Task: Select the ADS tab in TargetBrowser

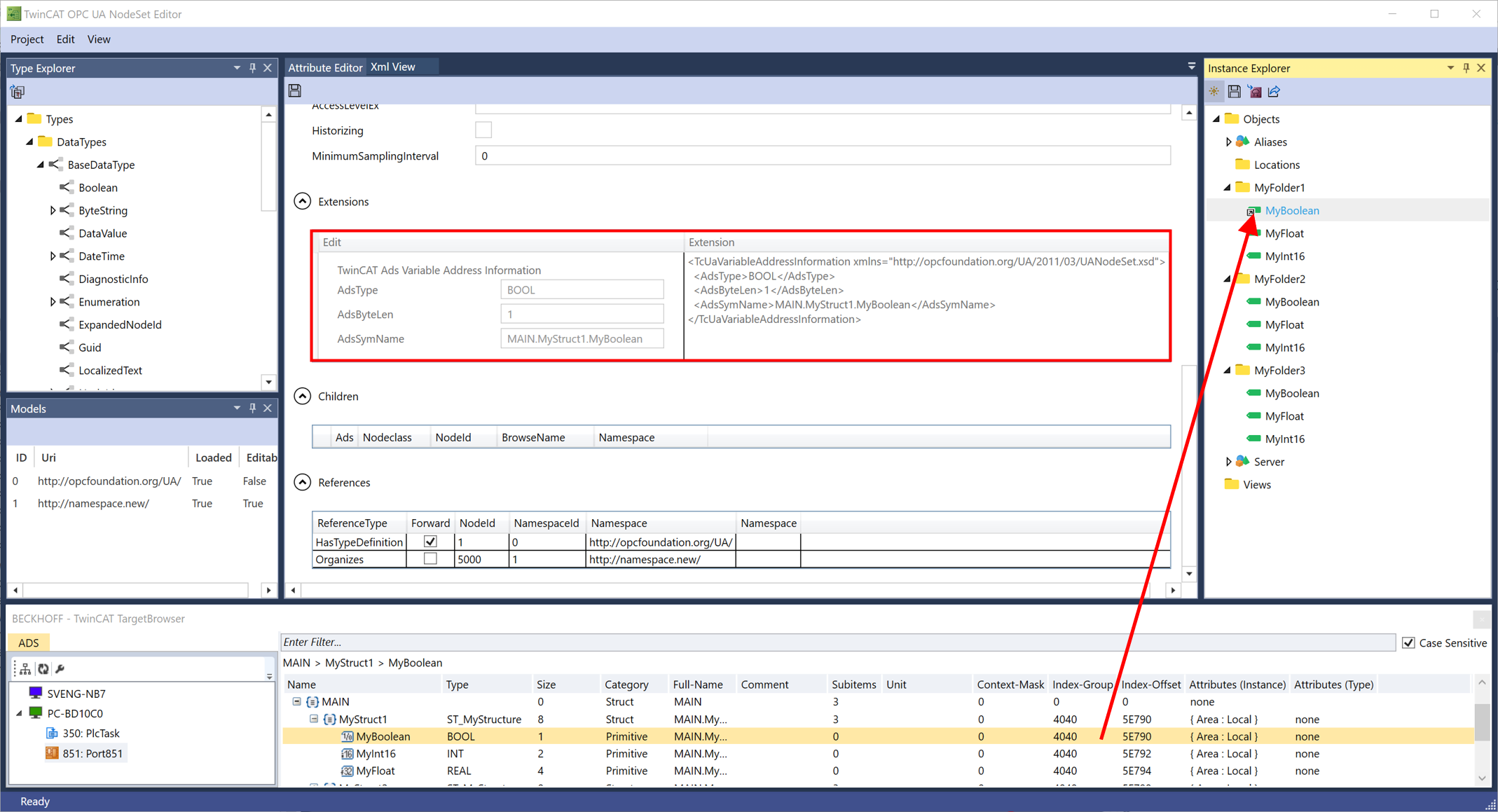Action: (29, 642)
